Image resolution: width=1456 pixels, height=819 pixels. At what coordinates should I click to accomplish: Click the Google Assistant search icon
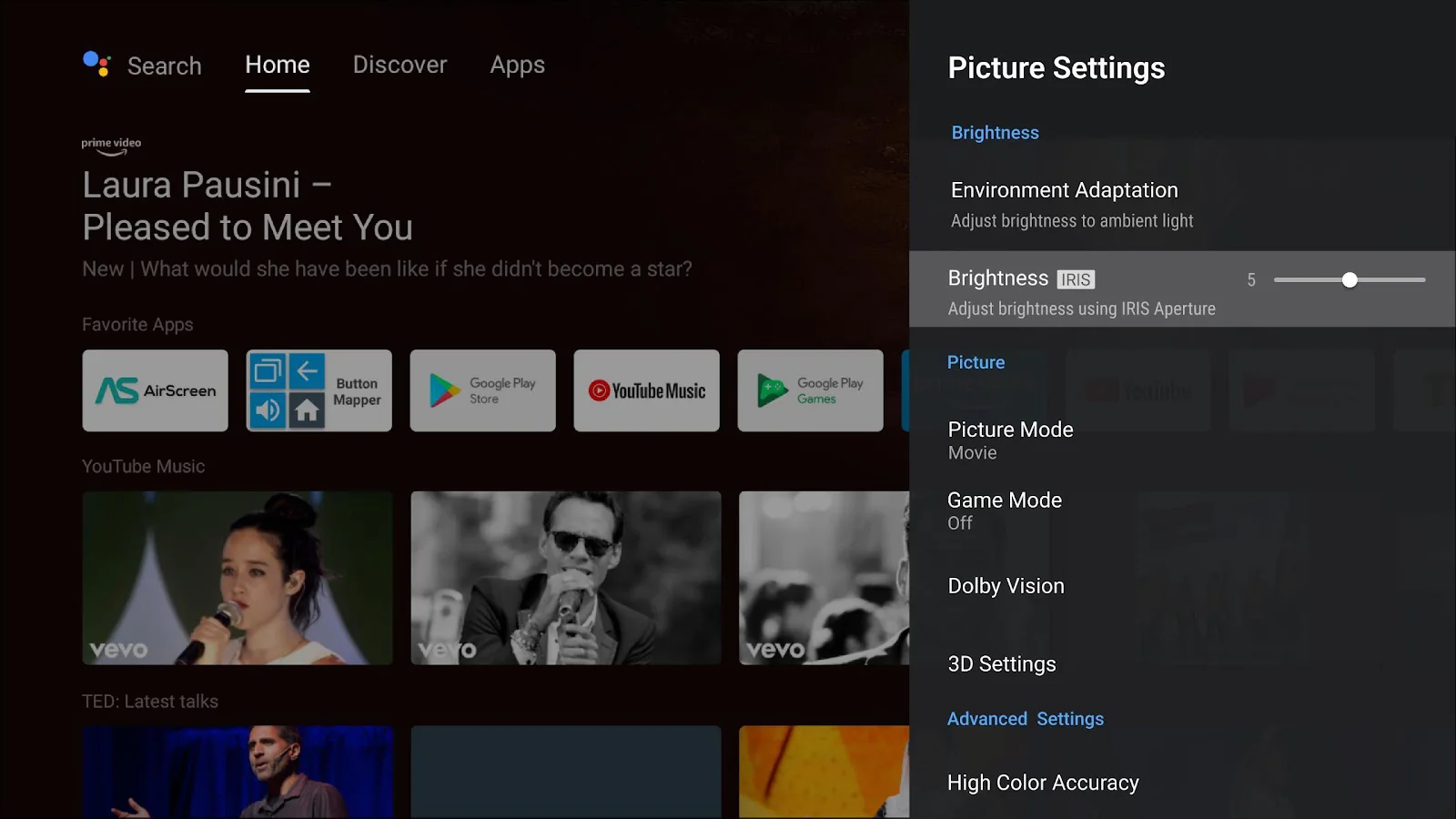[x=96, y=65]
